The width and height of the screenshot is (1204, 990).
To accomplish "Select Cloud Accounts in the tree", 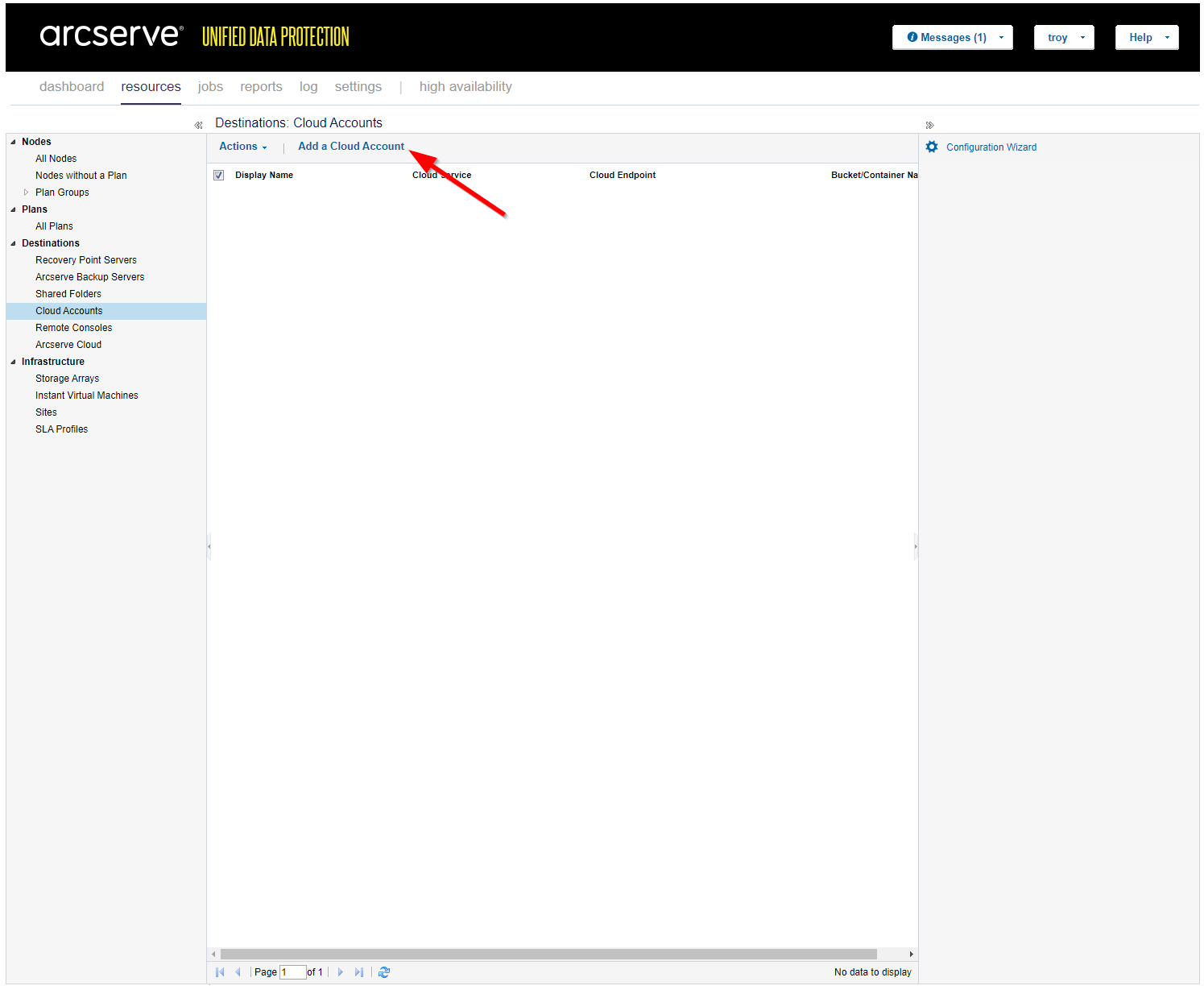I will pyautogui.click(x=106, y=311).
